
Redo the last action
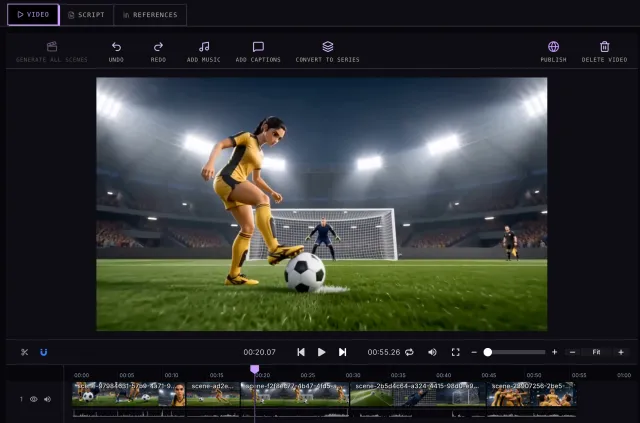point(158,52)
